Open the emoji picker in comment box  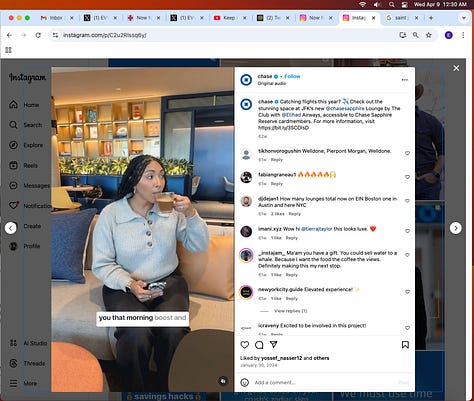pyautogui.click(x=245, y=382)
